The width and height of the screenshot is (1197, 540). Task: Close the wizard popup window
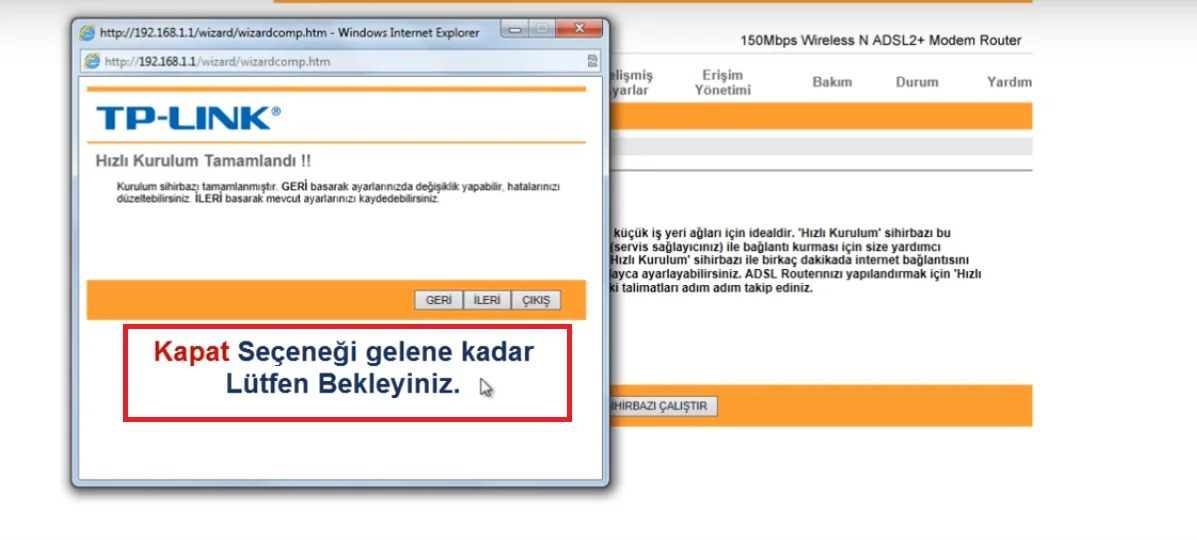tap(578, 28)
